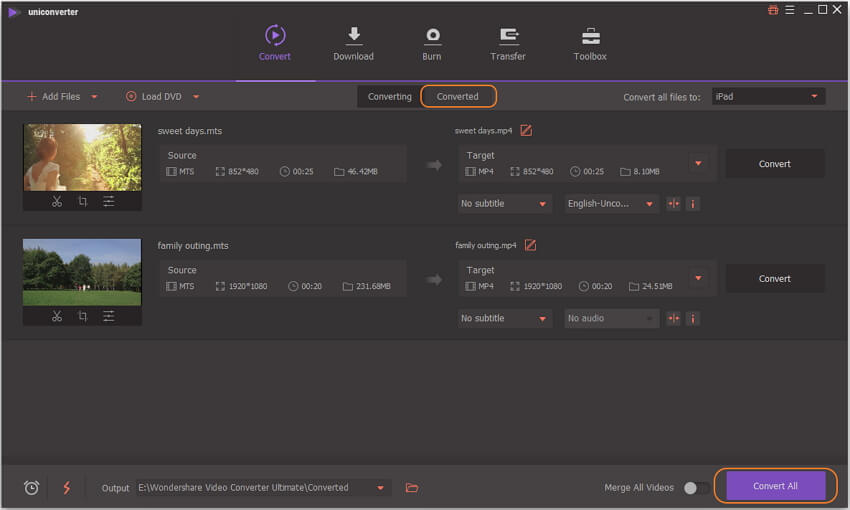Click the Convert All button

point(775,486)
